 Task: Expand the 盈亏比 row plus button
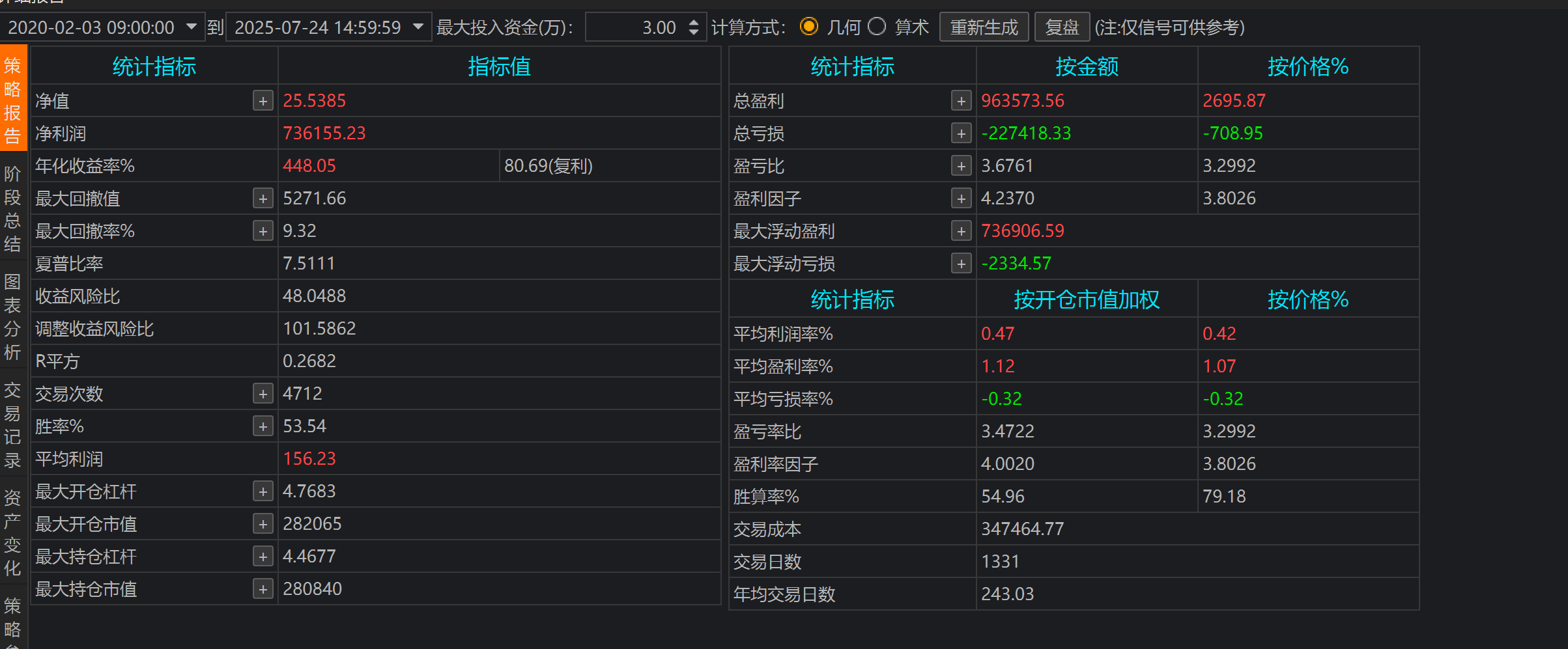coord(962,166)
